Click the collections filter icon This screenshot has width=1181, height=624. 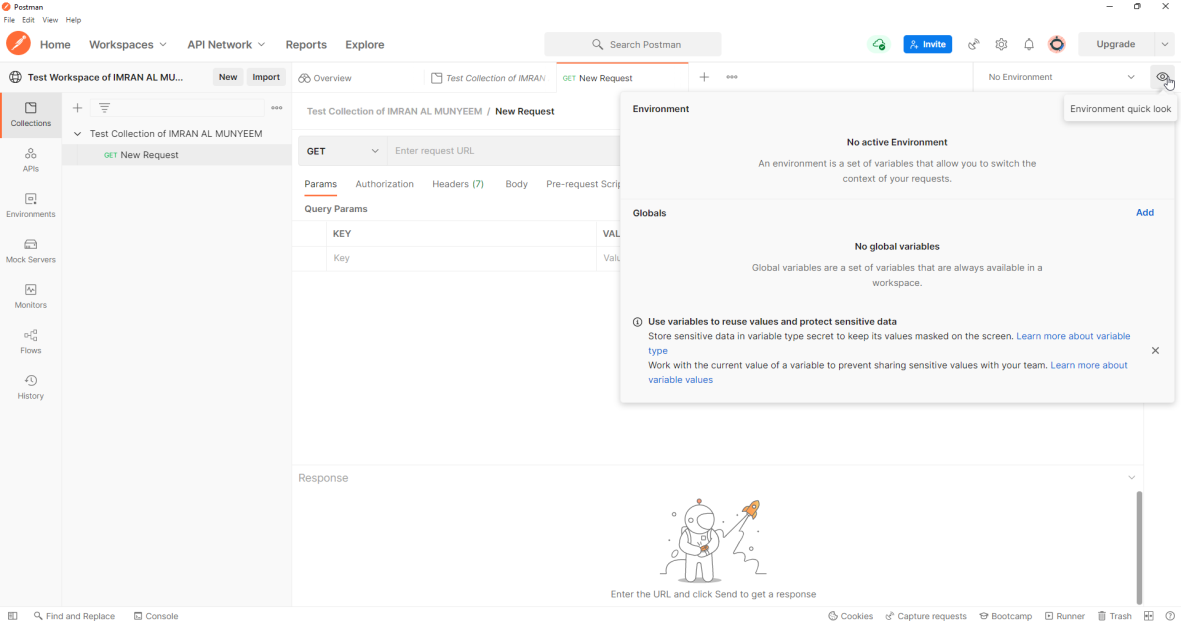pos(105,108)
